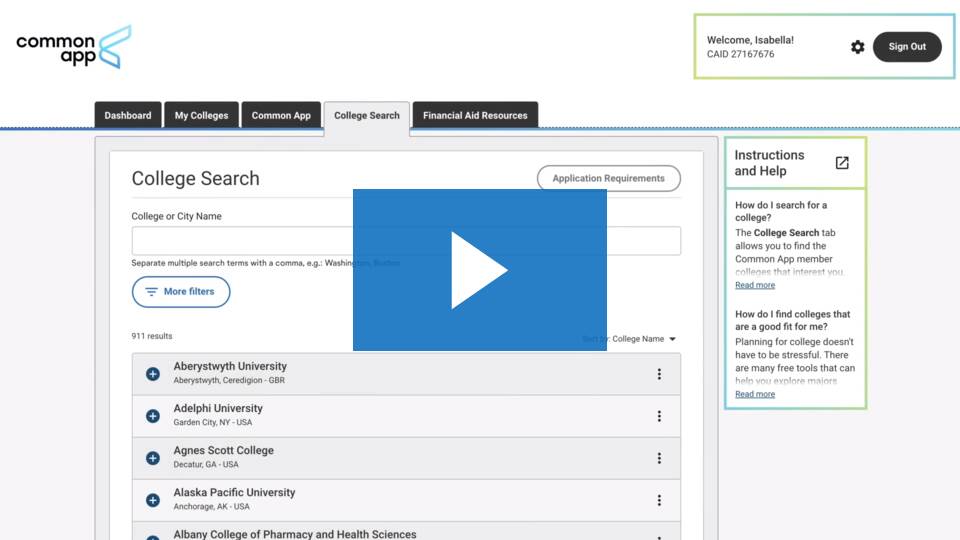Click the Instructions and Help heading
The height and width of the screenshot is (540, 960).
[x=770, y=163]
